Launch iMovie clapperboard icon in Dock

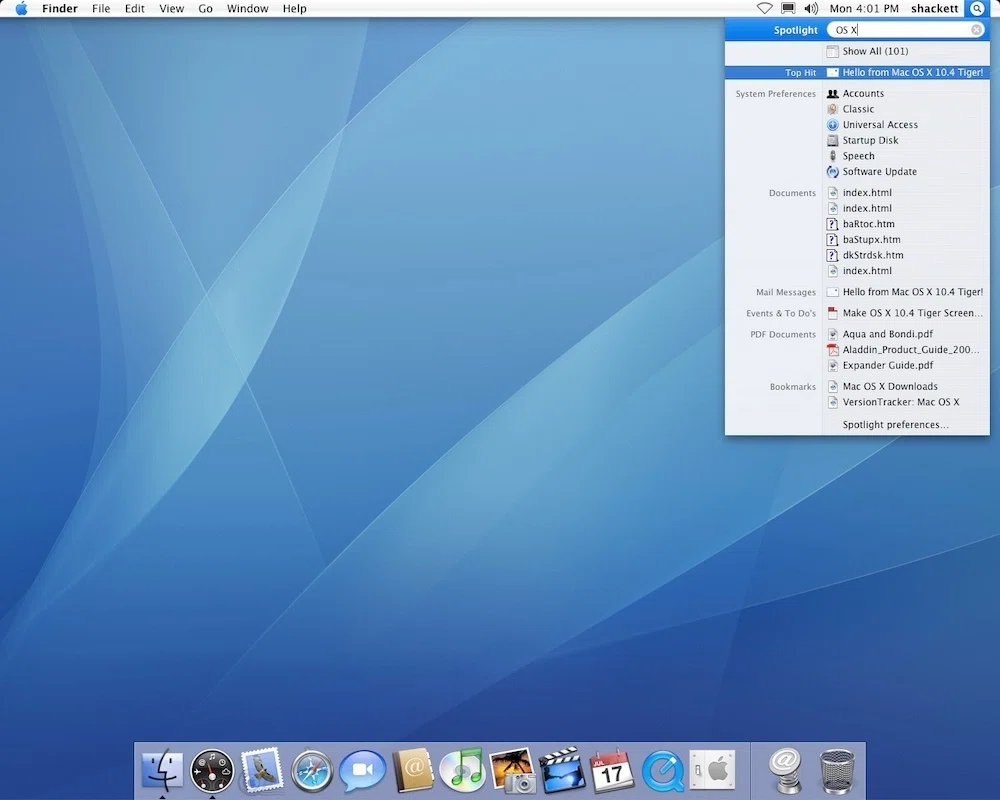pyautogui.click(x=562, y=771)
